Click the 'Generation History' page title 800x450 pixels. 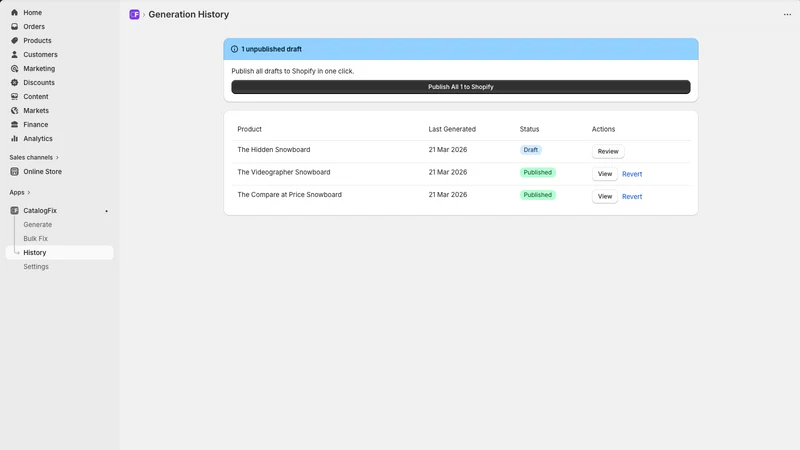pos(189,14)
